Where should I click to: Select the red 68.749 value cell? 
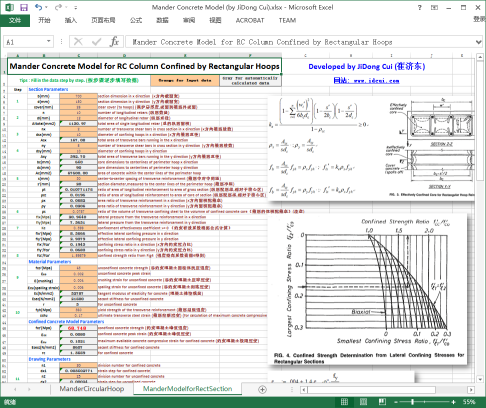coord(78,328)
